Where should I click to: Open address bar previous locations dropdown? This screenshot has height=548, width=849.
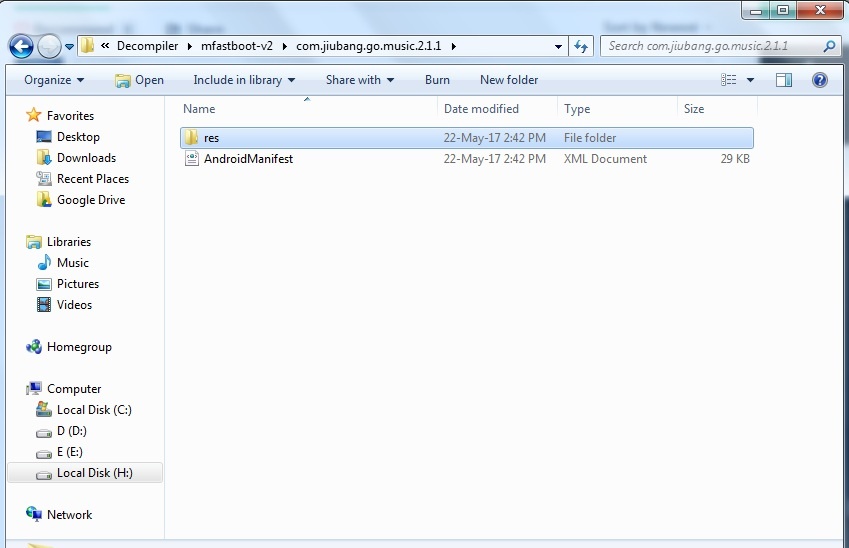(558, 47)
